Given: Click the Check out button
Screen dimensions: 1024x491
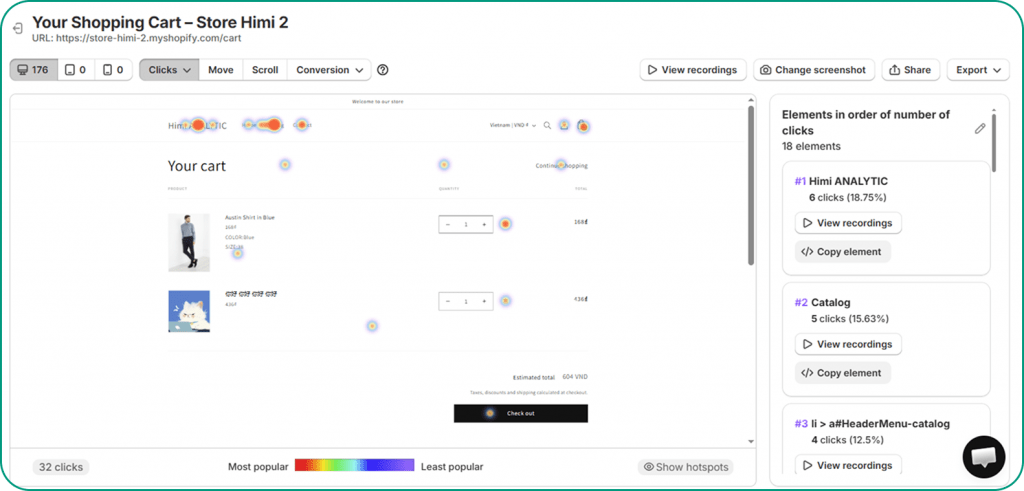Looking at the screenshot, I should pyautogui.click(x=520, y=413).
